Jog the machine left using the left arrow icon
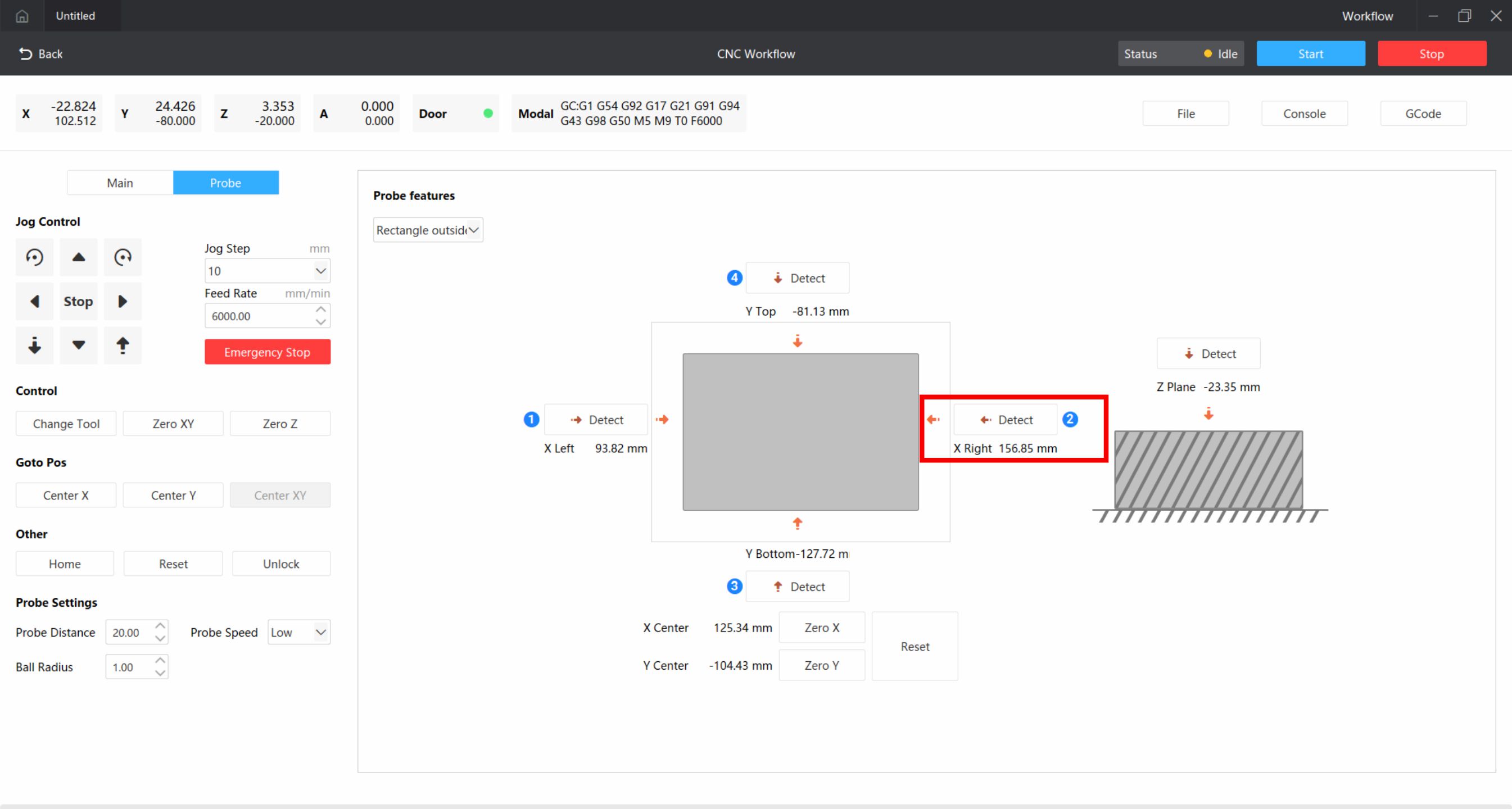 [x=34, y=301]
